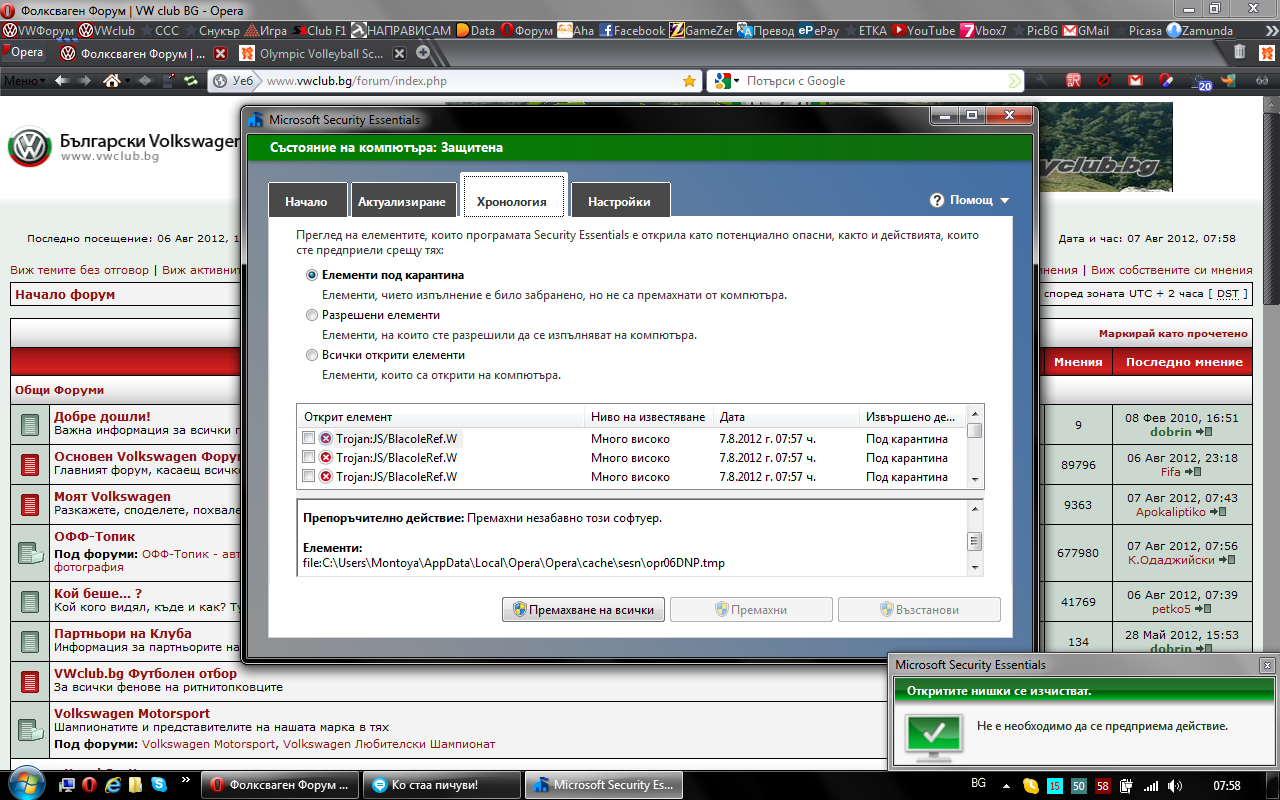This screenshot has height=800, width=1280.
Task: Open the VWФорум bookmark in bookmarks bar
Action: (x=38, y=30)
